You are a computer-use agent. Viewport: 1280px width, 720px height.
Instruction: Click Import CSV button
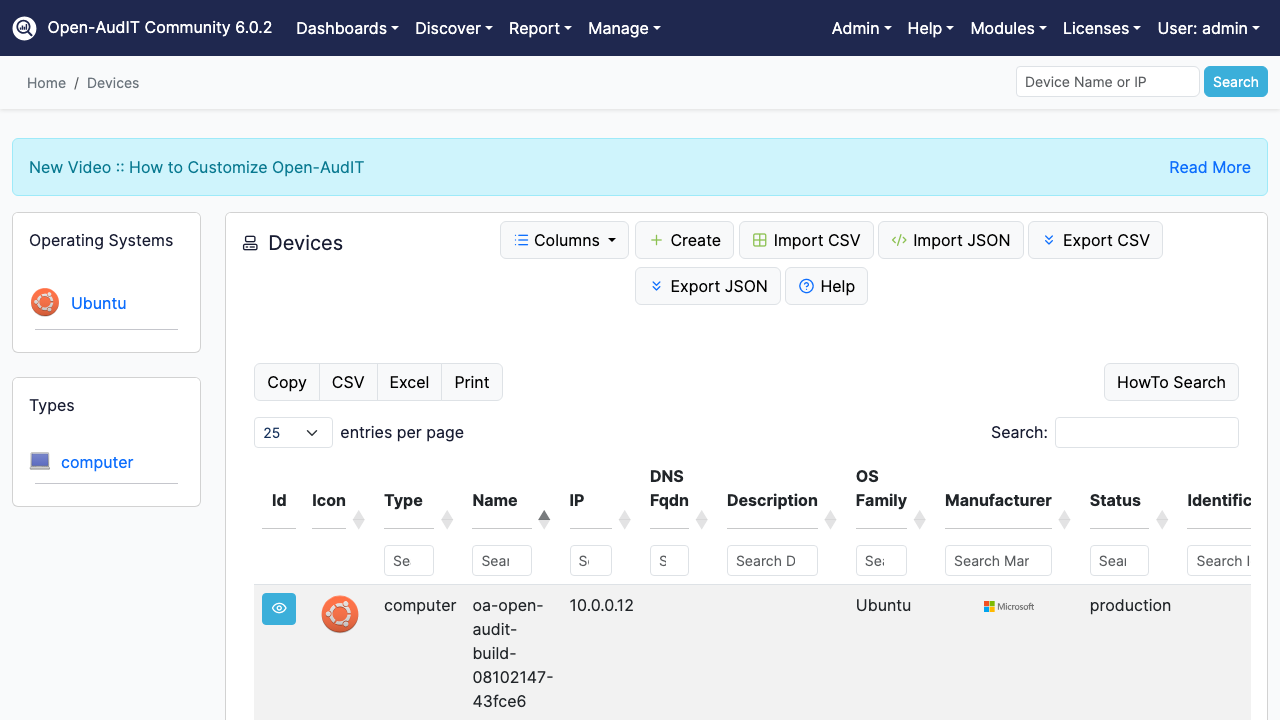click(x=806, y=240)
